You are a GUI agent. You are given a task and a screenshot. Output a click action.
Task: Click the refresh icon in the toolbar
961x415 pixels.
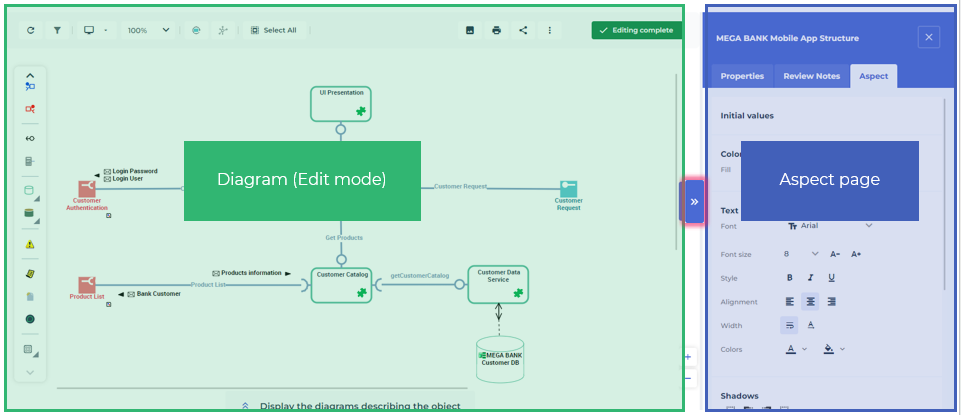click(x=30, y=30)
